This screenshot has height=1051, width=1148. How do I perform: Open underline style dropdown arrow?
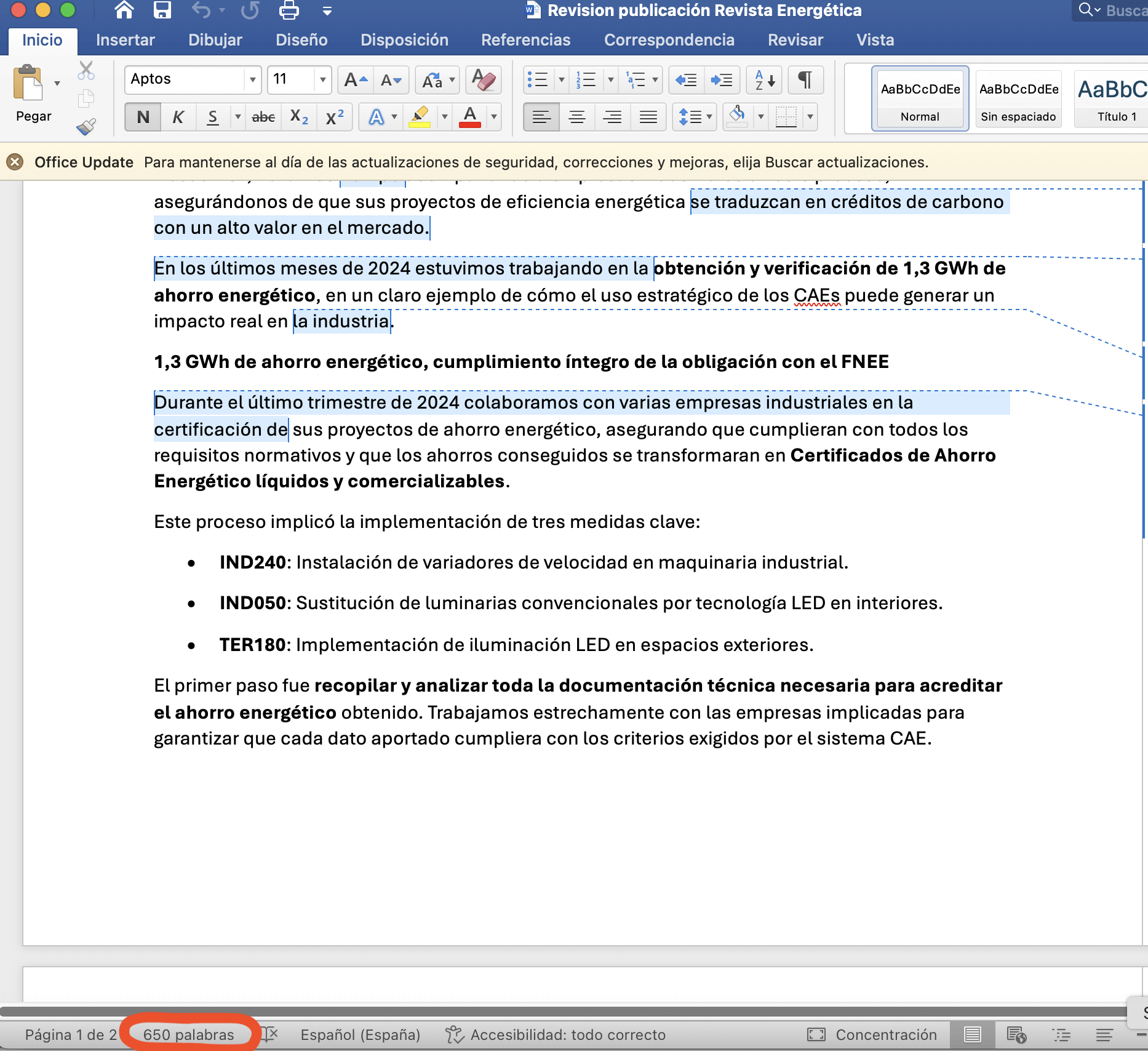pos(237,117)
